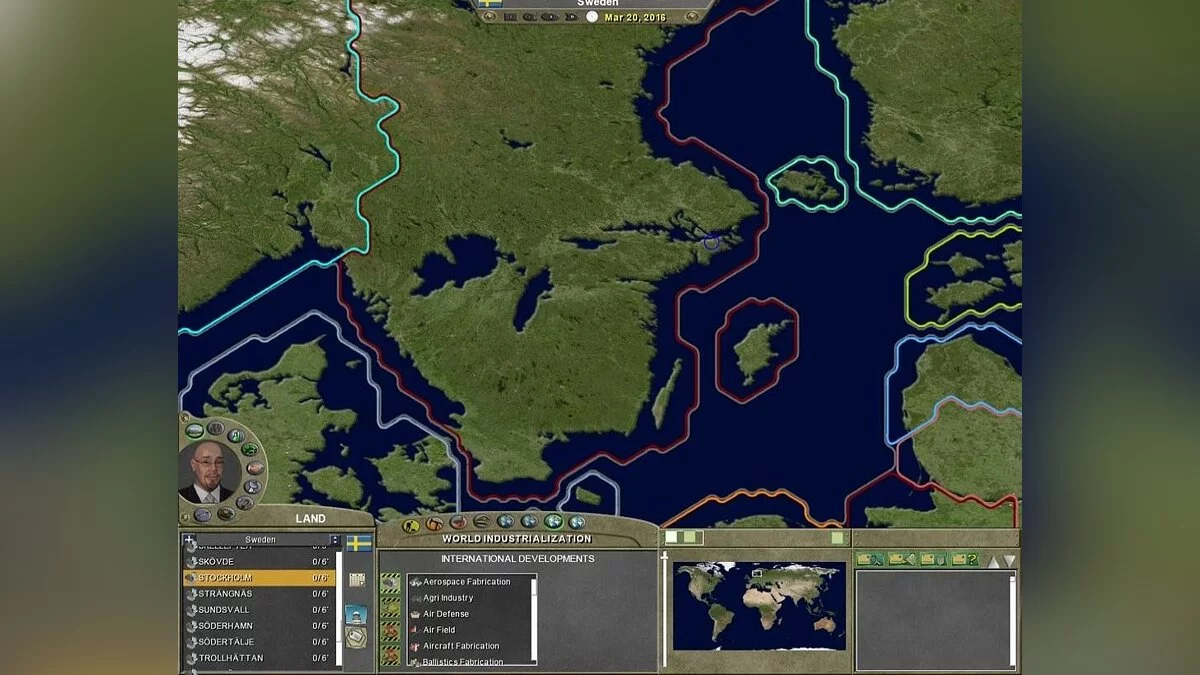The width and height of the screenshot is (1200, 675).
Task: Click the message panel scrollbar
Action: click(x=1013, y=620)
